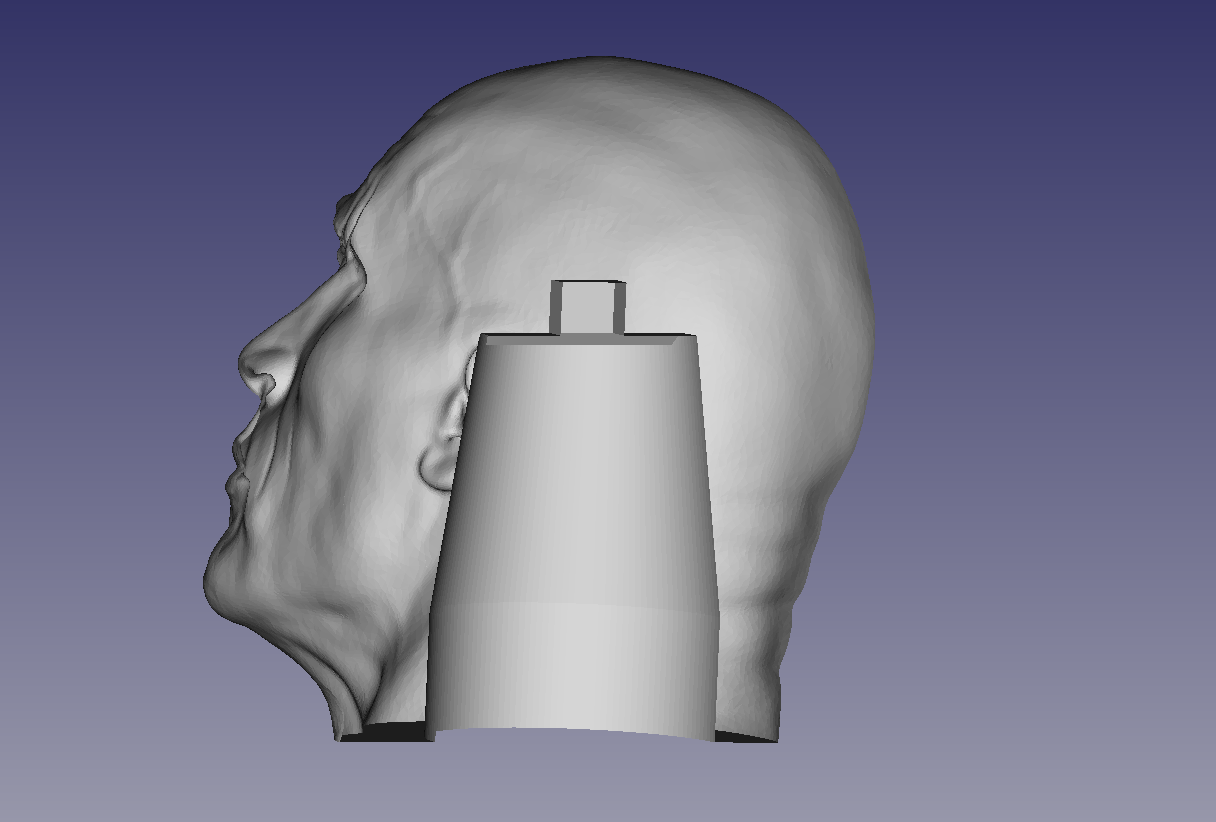Select the small square peg atop the cylinder

click(x=588, y=308)
